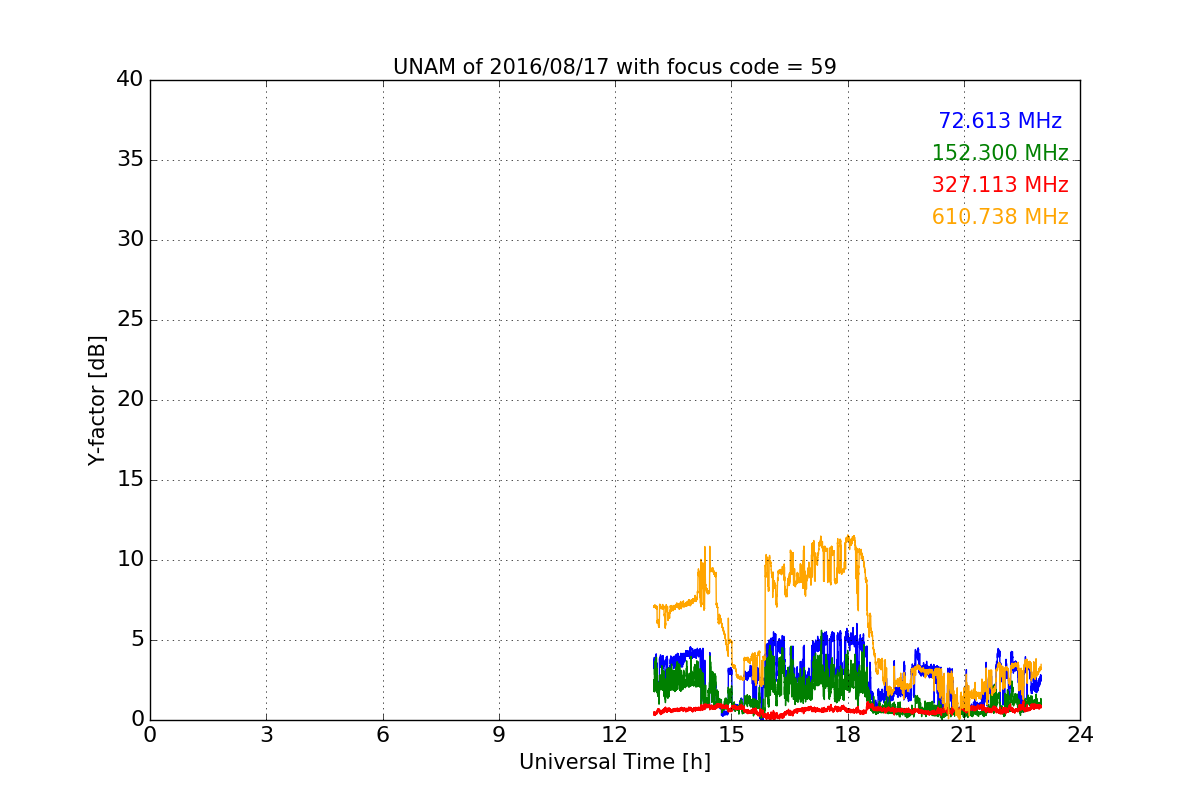Click the y-axis tick label 20
This screenshot has width=1200, height=800.
pyautogui.click(x=130, y=400)
